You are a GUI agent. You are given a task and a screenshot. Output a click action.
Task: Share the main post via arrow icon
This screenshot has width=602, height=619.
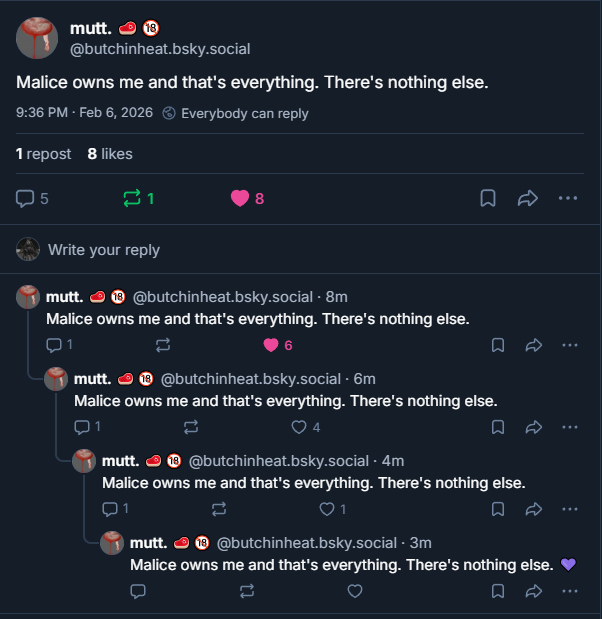pos(528,198)
